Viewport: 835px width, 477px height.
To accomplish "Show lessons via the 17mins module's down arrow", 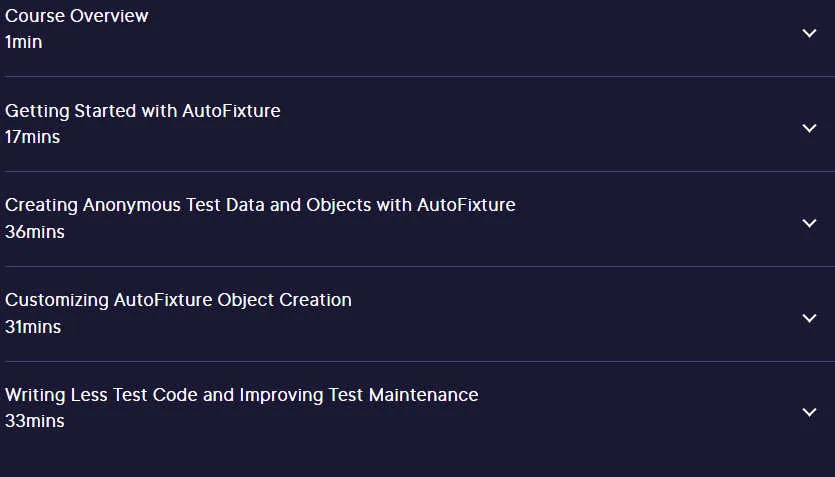I will (x=809, y=128).
